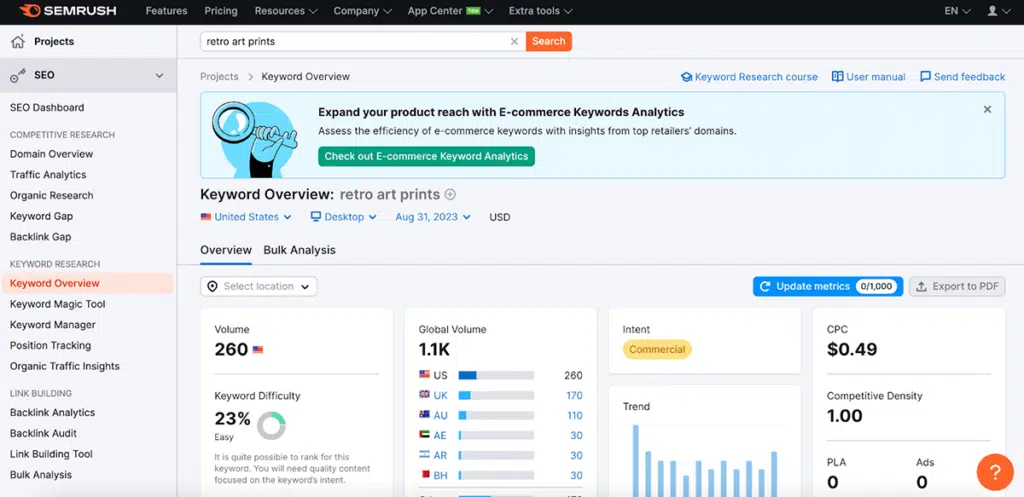Screen dimensions: 1024x497
Task: Click the Keyword Difficulty donut chart
Action: [x=271, y=426]
